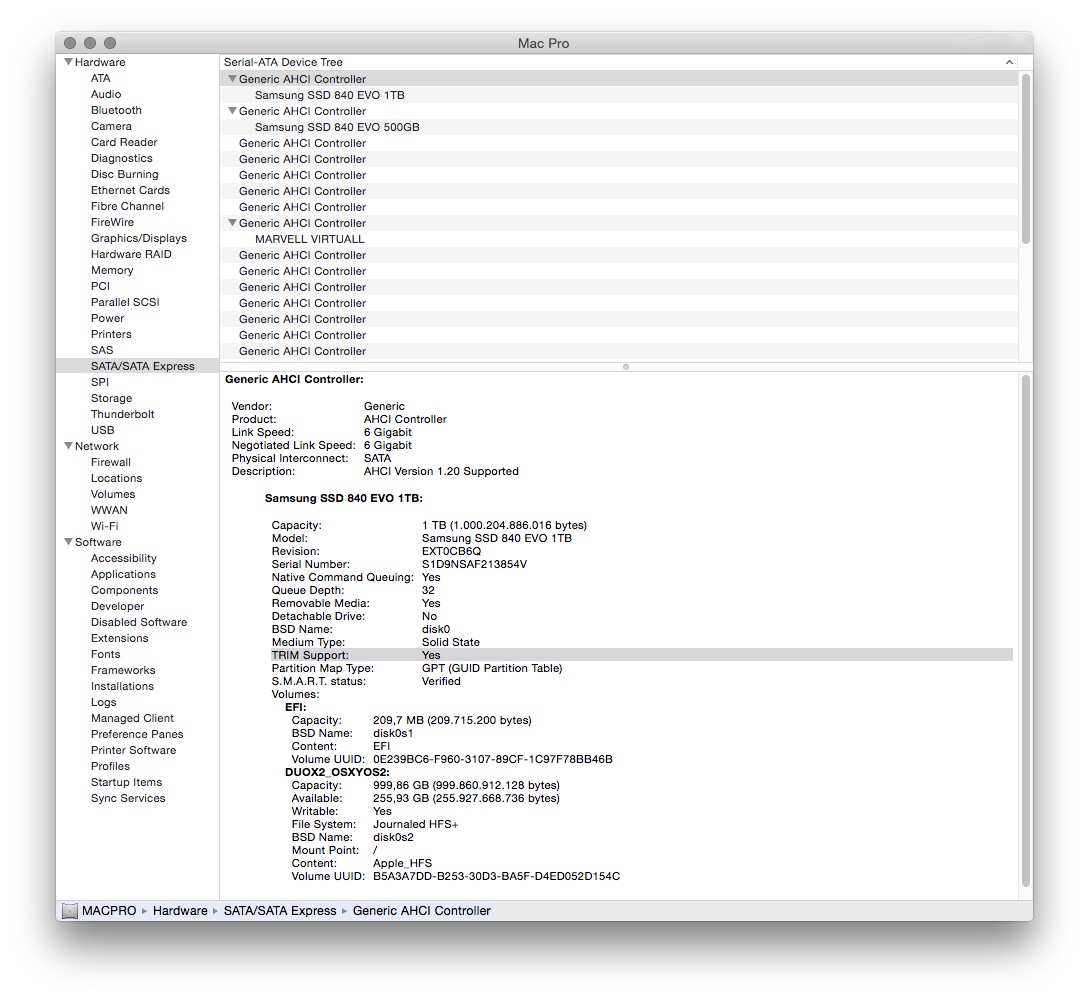Select Diagnostics in the sidebar

[x=122, y=158]
